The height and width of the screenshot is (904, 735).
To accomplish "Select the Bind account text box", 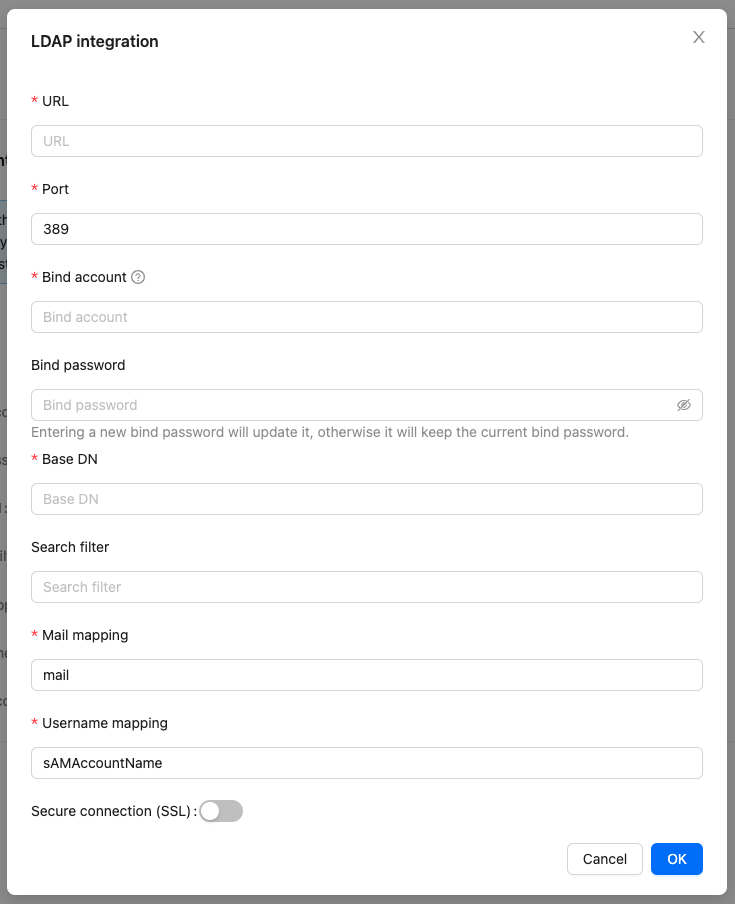I will coord(366,317).
